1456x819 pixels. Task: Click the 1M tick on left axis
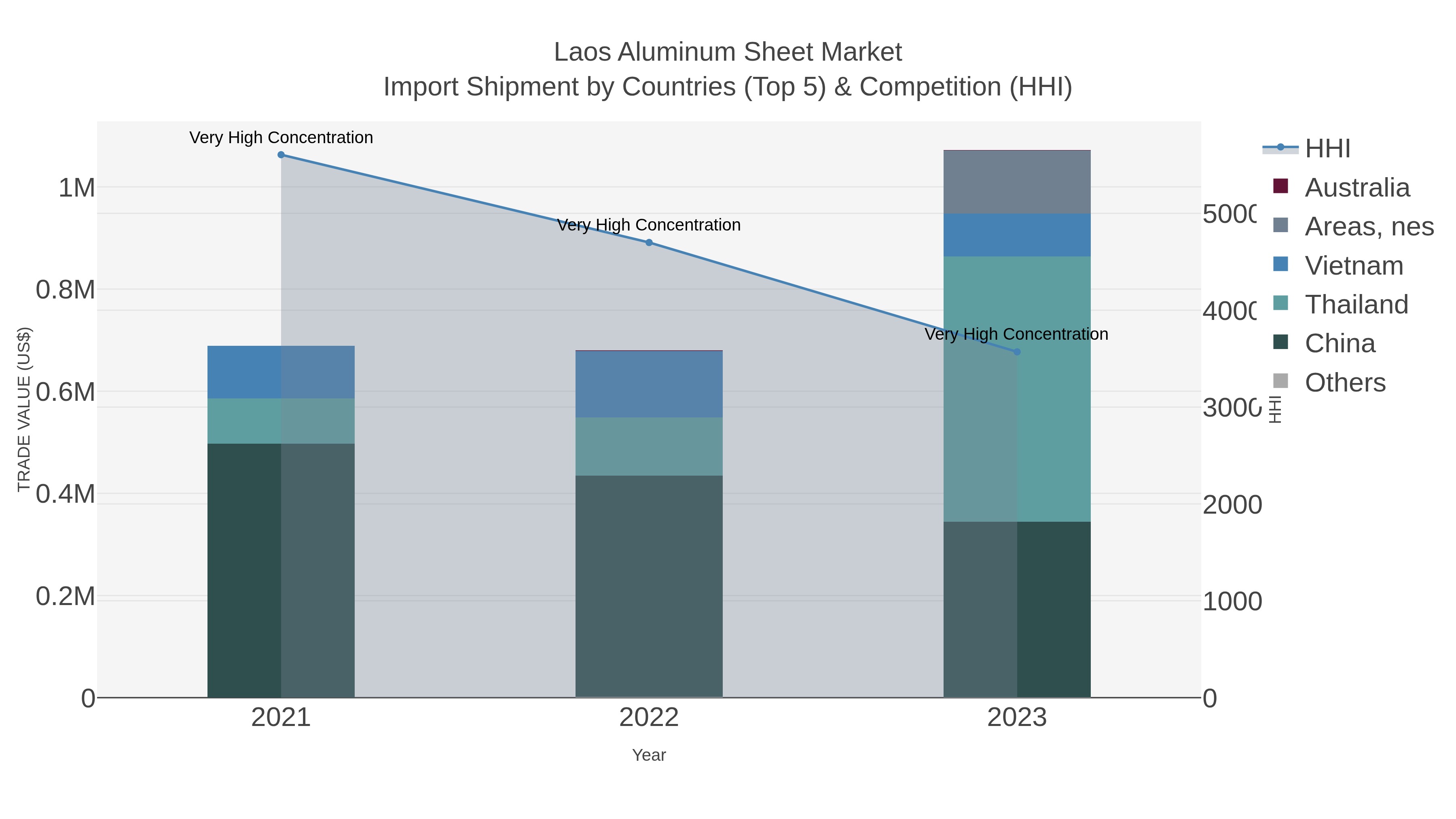(x=77, y=188)
